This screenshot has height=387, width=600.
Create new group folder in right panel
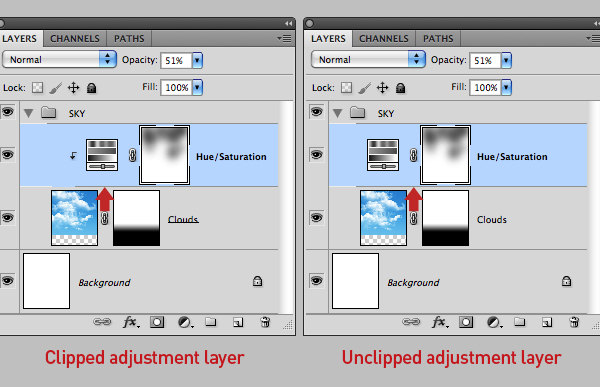pos(519,322)
